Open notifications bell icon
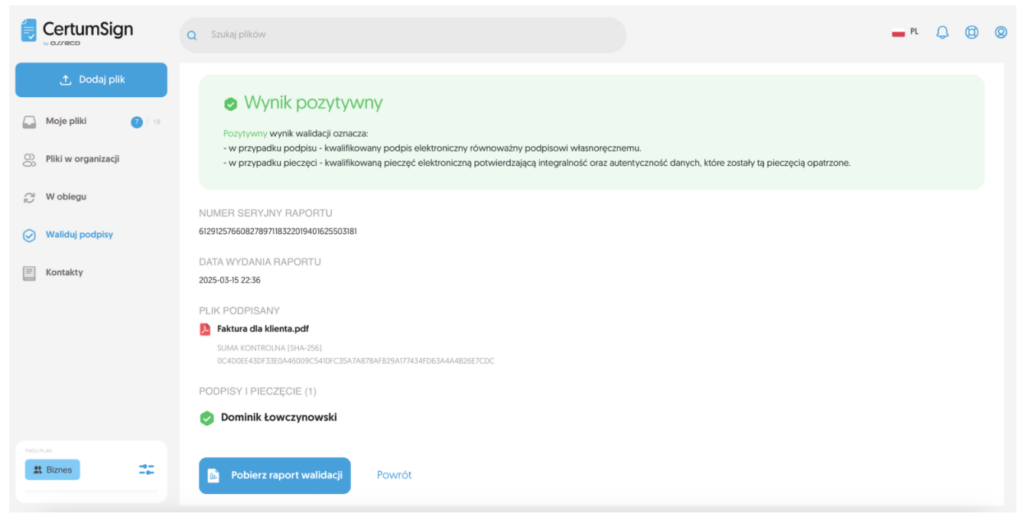The image size is (1024, 520). pos(942,32)
